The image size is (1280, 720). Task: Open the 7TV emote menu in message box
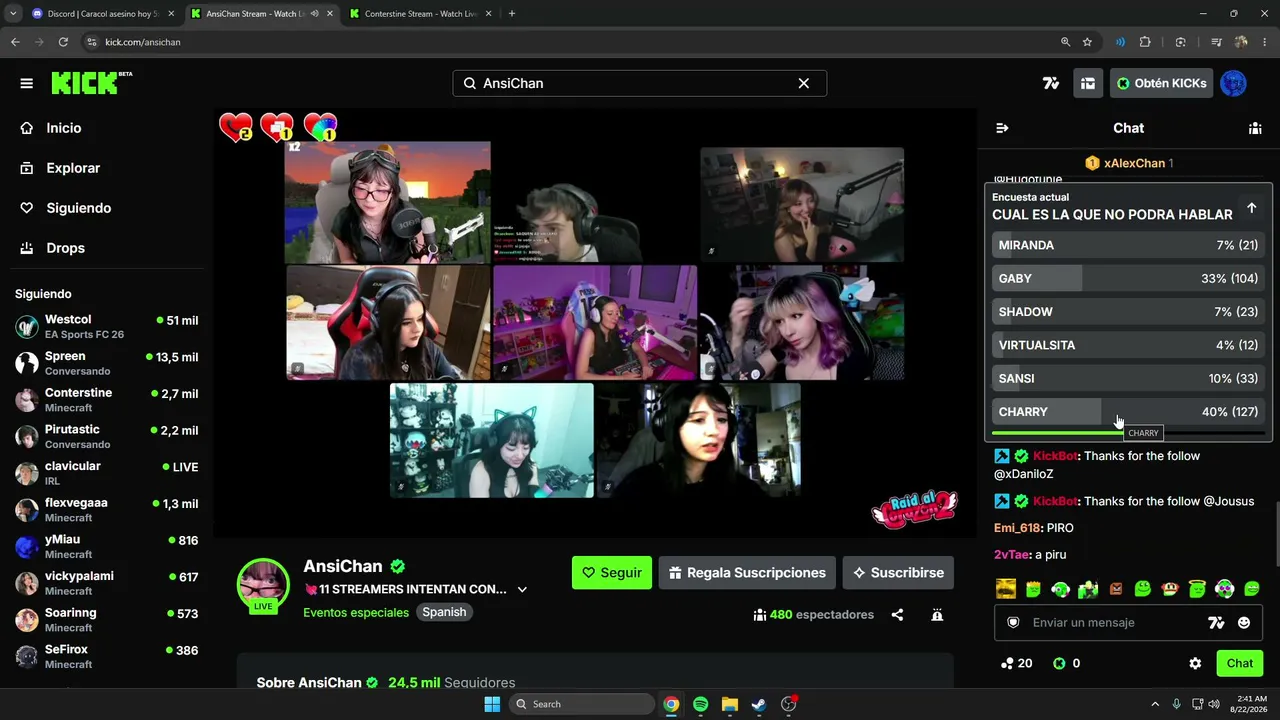coord(1216,622)
